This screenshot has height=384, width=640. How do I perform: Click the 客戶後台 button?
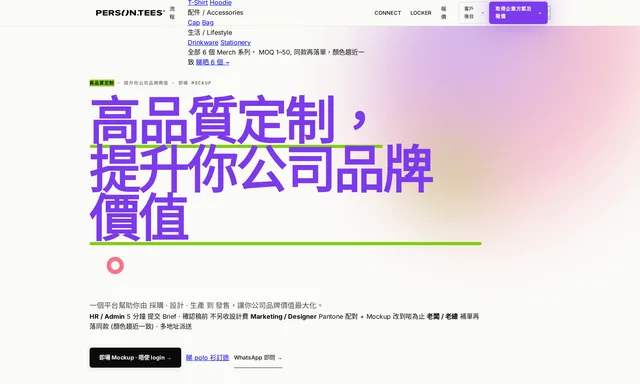click(x=472, y=13)
